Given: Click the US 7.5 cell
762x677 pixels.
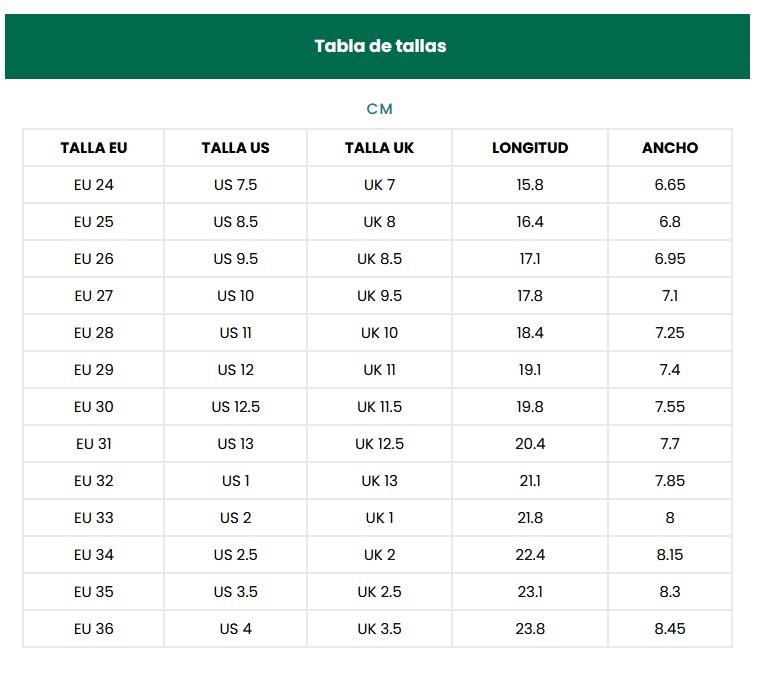Looking at the screenshot, I should click(235, 185).
